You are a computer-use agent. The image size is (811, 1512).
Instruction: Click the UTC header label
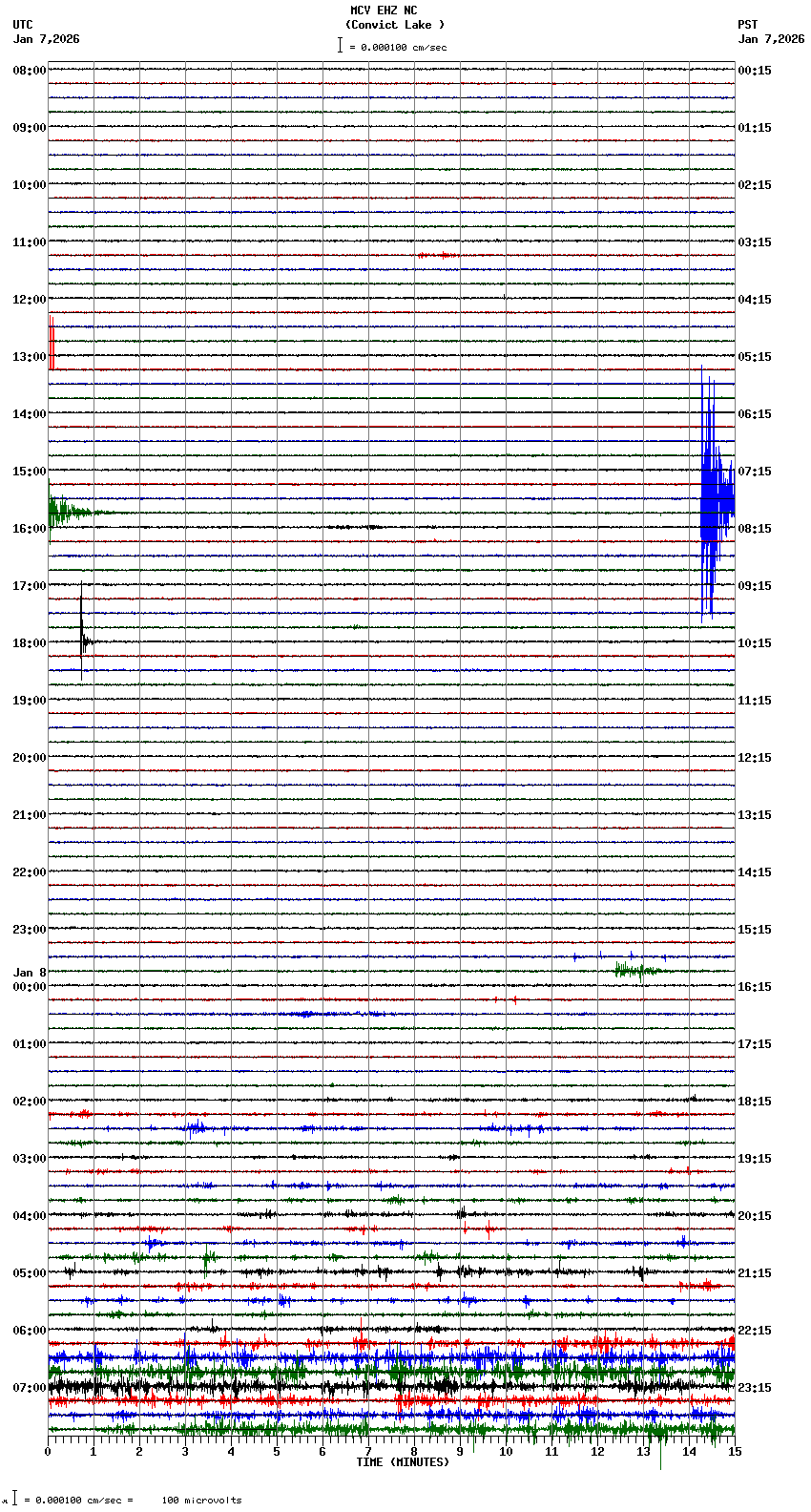pyautogui.click(x=23, y=25)
